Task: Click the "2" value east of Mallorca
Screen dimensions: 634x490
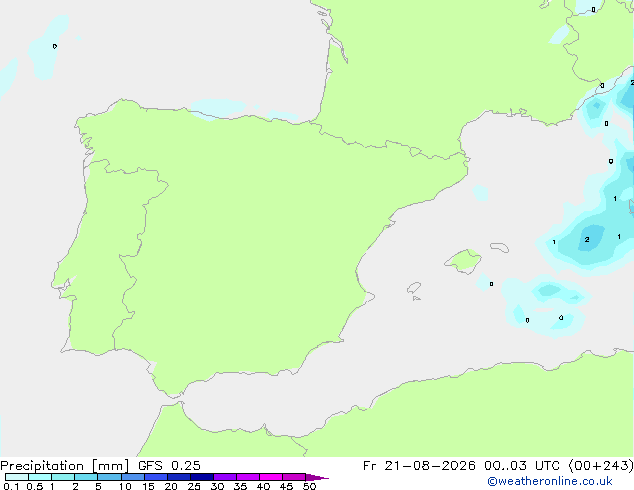Action: click(587, 240)
